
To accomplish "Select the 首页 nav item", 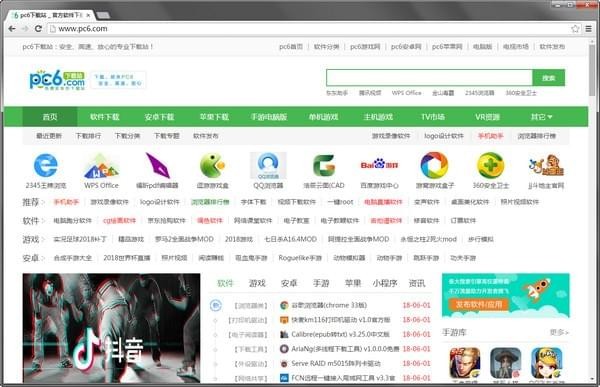I will [x=50, y=117].
